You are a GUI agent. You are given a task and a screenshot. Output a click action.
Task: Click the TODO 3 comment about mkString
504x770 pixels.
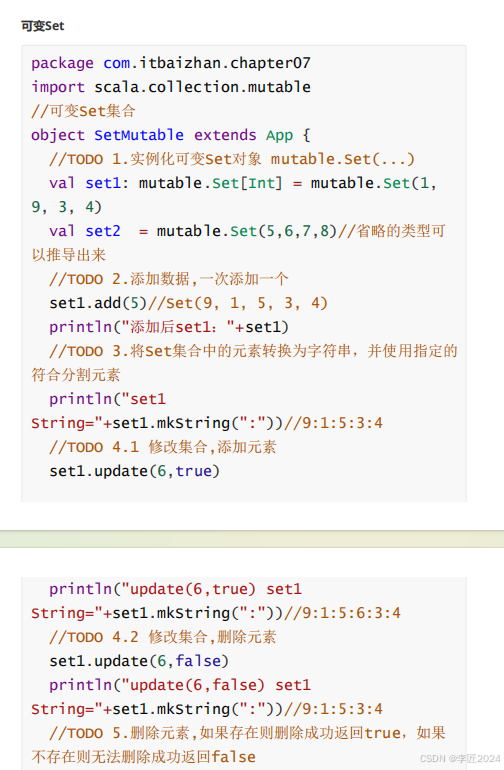point(244,363)
